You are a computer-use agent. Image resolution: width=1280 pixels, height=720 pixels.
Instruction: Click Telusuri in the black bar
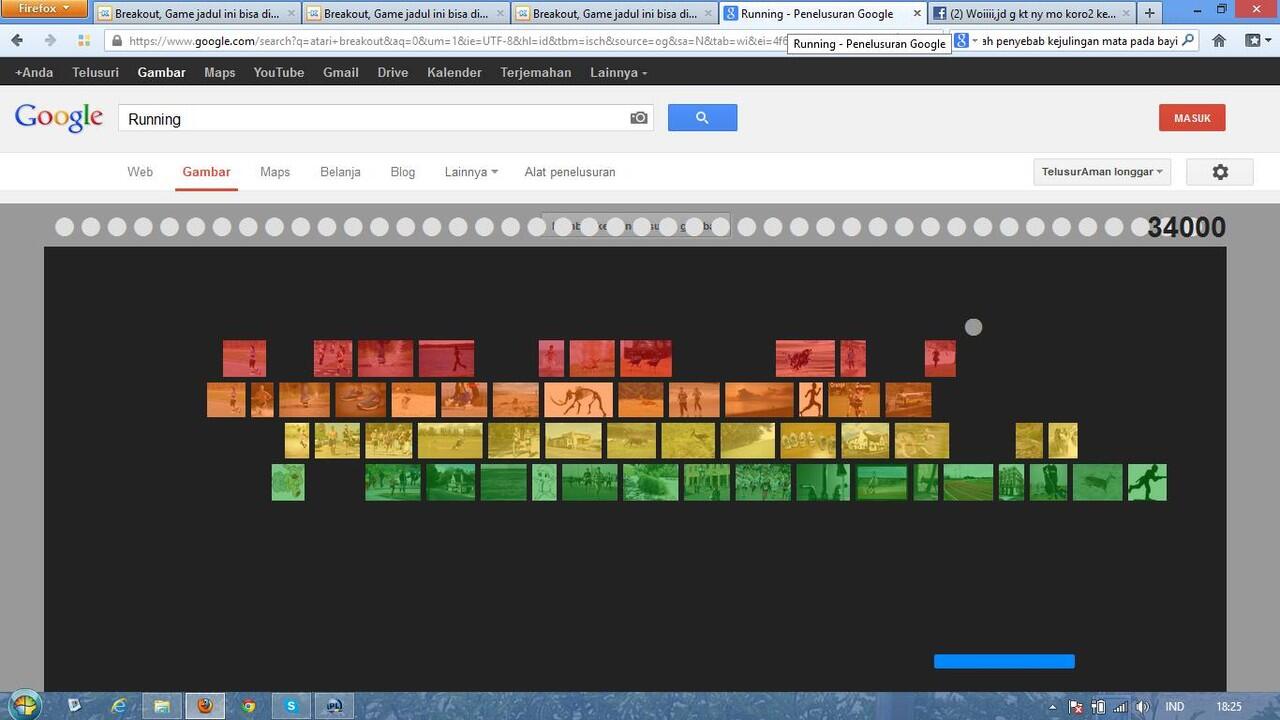pyautogui.click(x=96, y=73)
